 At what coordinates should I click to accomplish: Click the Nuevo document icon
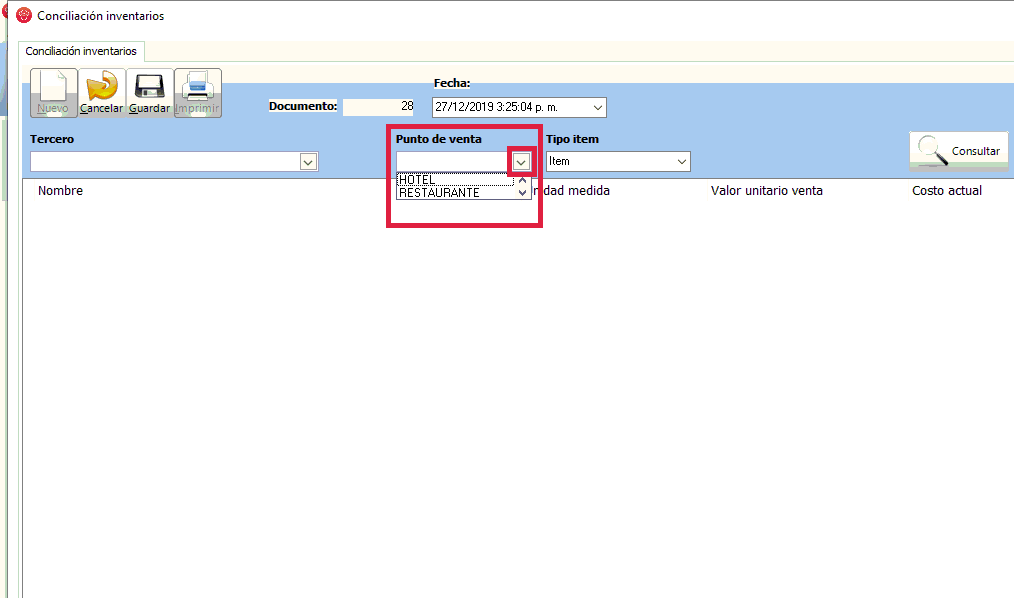click(x=53, y=92)
